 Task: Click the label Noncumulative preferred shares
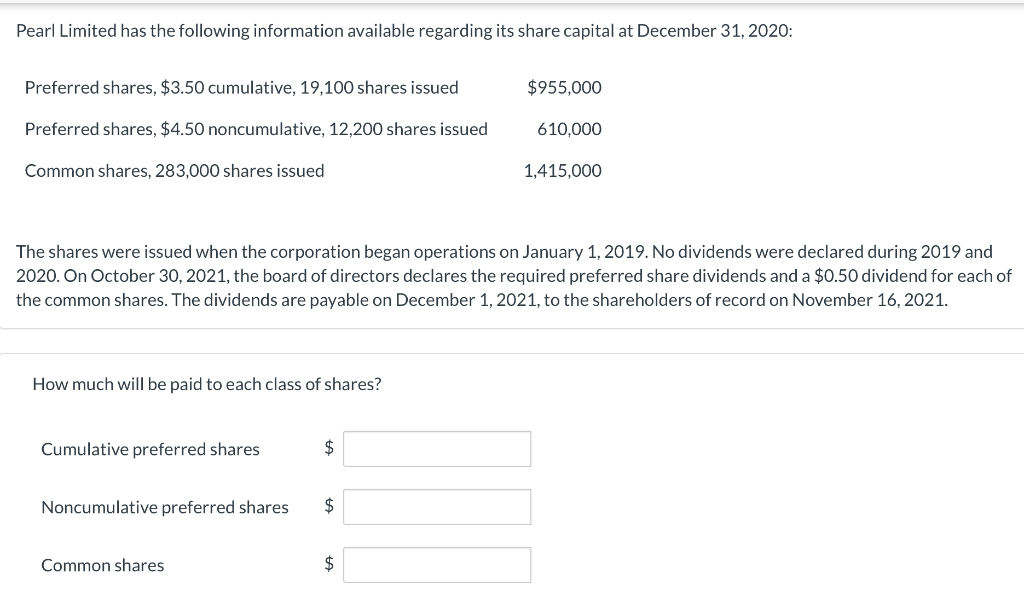click(x=163, y=507)
